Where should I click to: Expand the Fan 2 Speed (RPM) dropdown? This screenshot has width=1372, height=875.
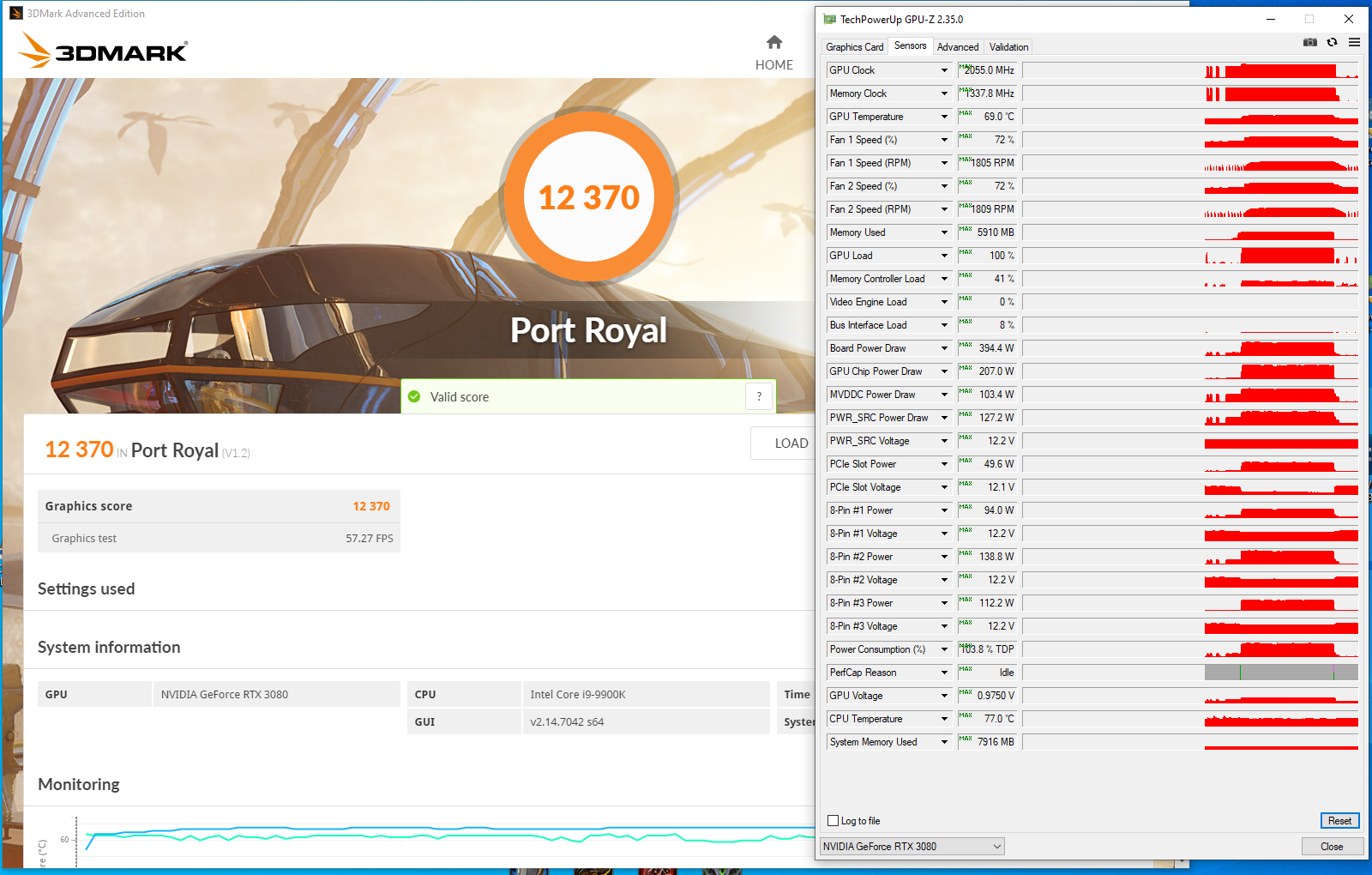(x=944, y=209)
